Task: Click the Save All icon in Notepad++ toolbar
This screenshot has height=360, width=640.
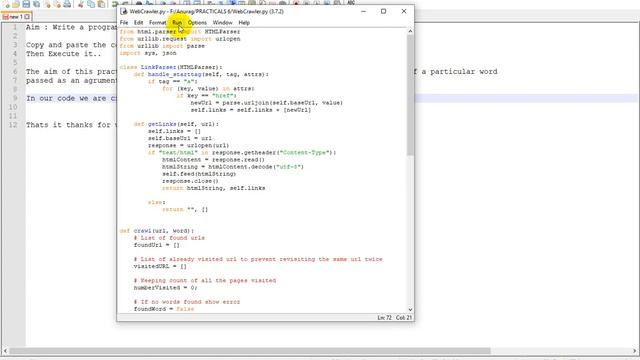Action: pyautogui.click(x=37, y=4)
